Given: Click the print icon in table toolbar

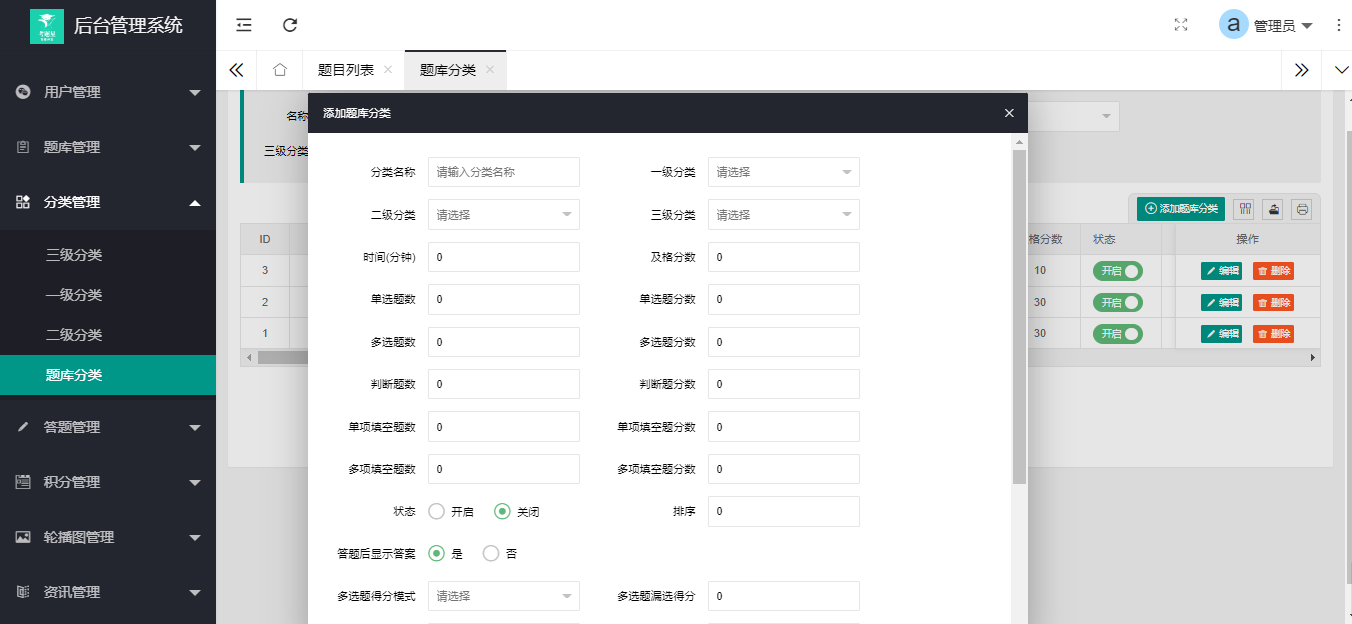Looking at the screenshot, I should click(x=1302, y=209).
